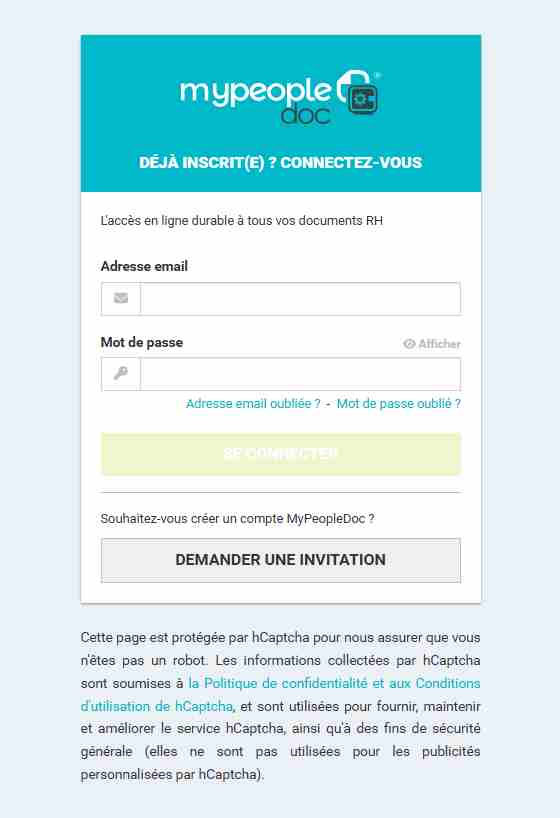Click the Cette page est protégée paragraph
This screenshot has width=560, height=818.
pyautogui.click(x=280, y=706)
